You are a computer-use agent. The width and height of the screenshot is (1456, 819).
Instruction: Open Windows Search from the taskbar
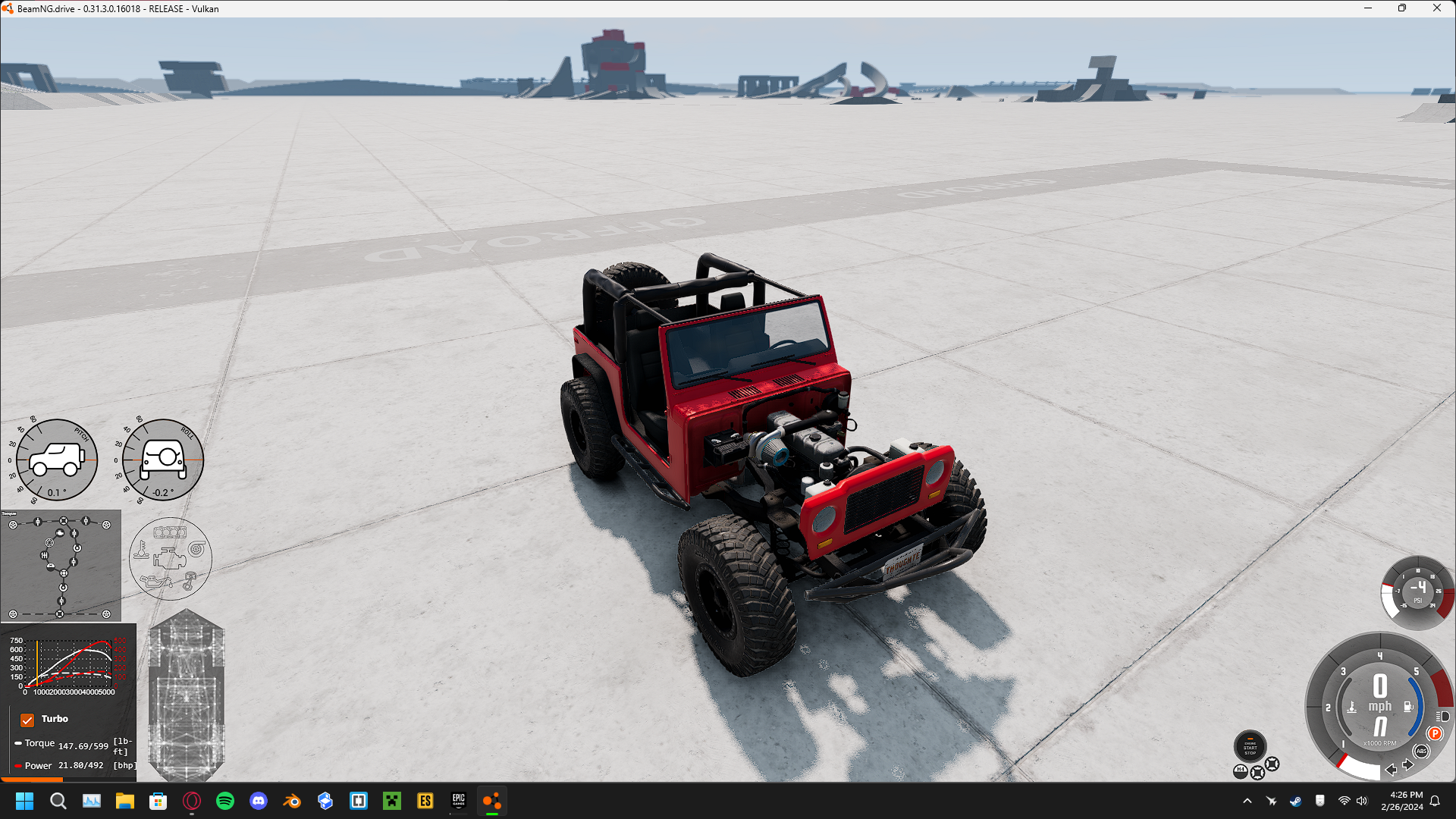58,801
